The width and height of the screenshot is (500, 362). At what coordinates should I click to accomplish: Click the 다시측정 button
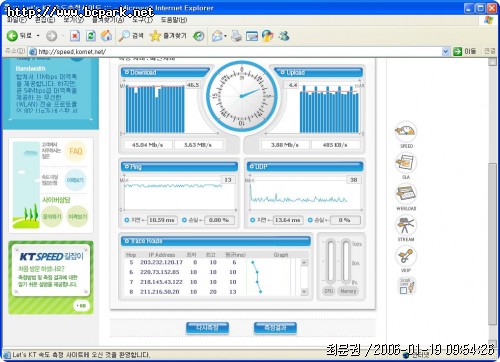click(208, 328)
